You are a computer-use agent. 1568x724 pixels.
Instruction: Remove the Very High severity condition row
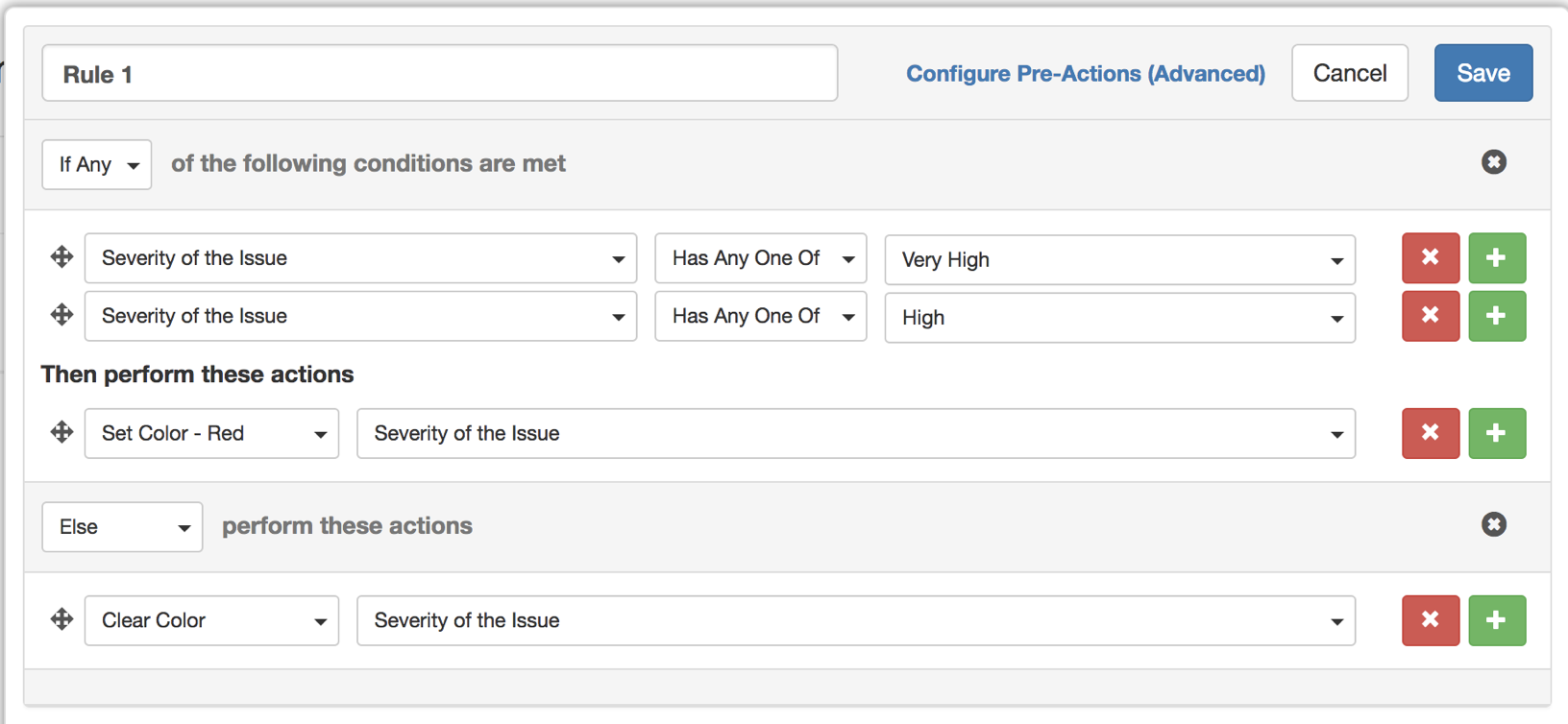[x=1430, y=257]
